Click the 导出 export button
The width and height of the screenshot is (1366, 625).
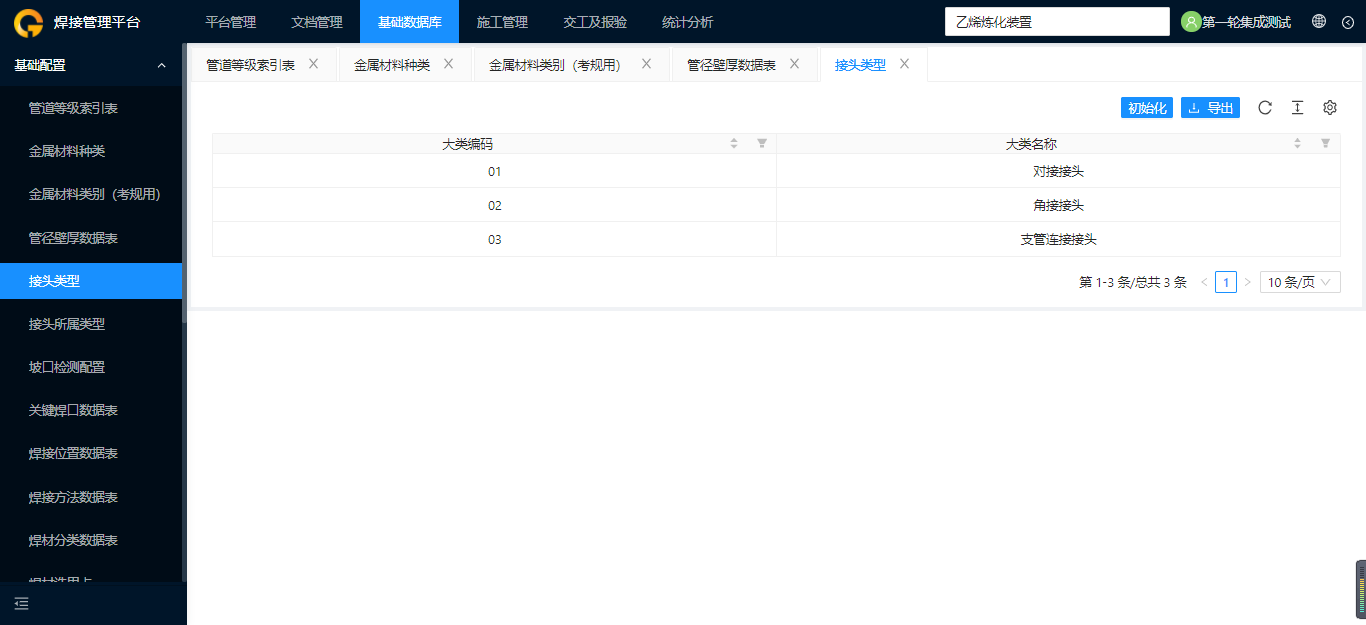click(1210, 108)
